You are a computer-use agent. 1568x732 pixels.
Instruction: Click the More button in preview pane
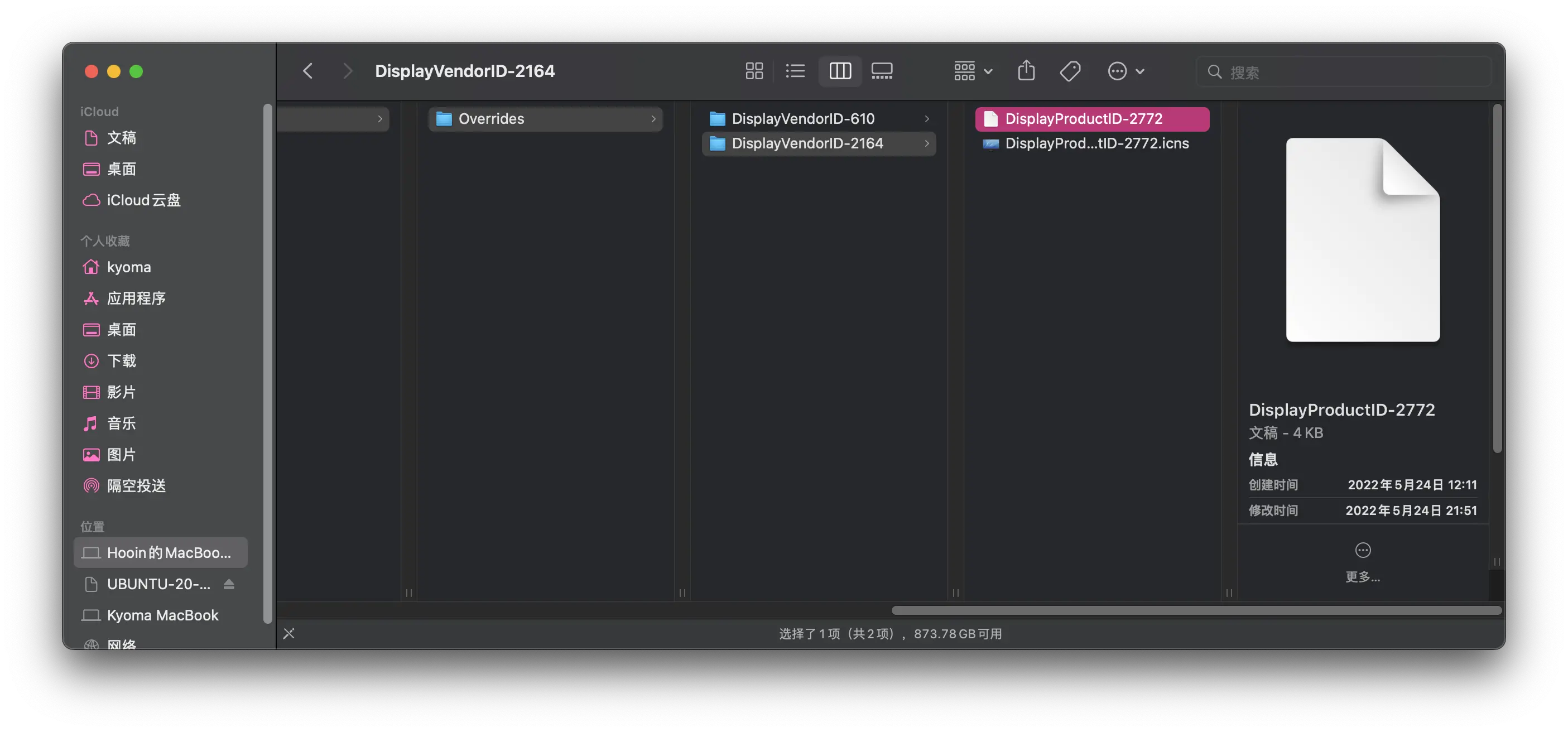1362,550
